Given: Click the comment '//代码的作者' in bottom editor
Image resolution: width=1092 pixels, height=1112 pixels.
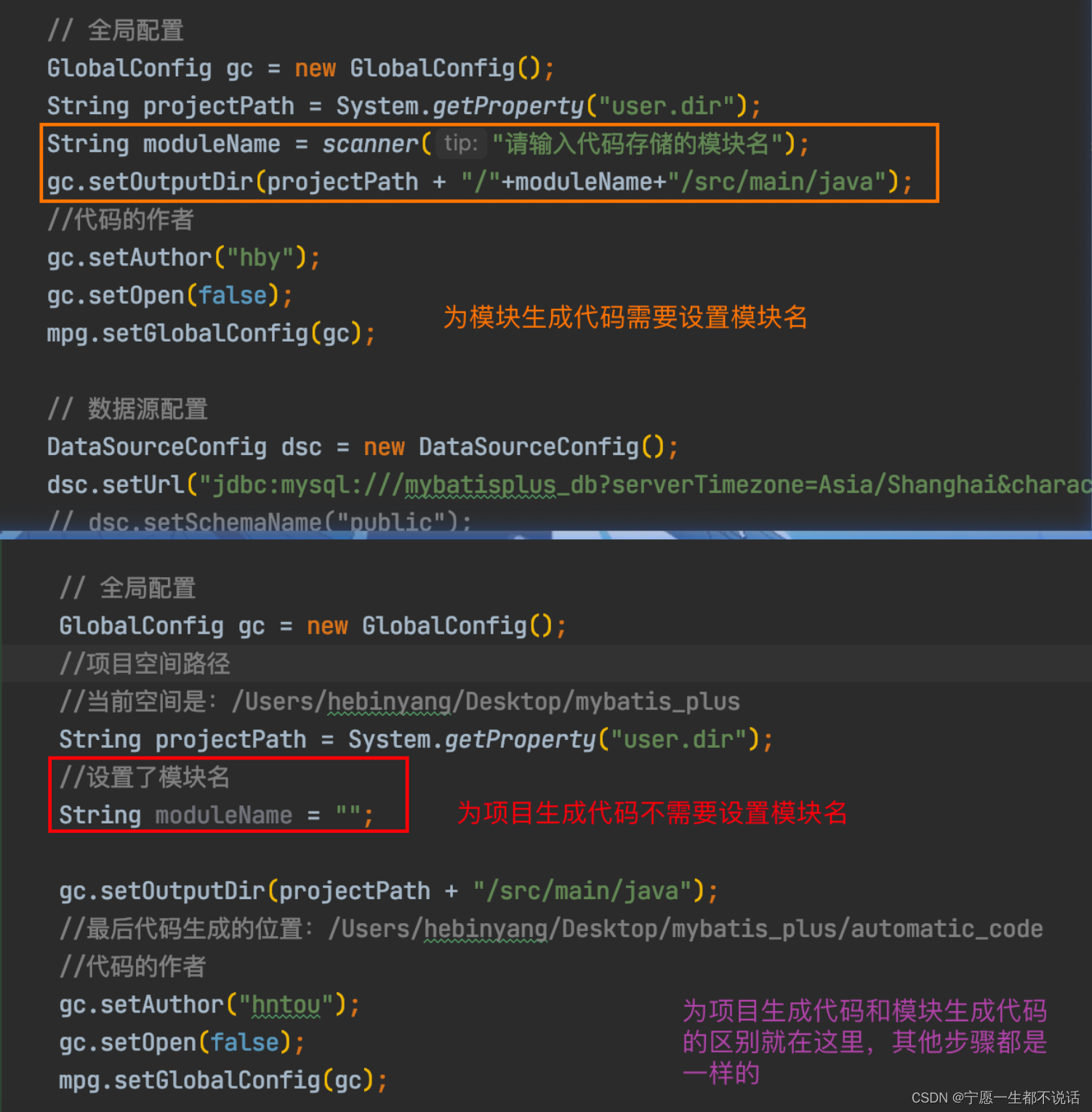Looking at the screenshot, I should (133, 966).
